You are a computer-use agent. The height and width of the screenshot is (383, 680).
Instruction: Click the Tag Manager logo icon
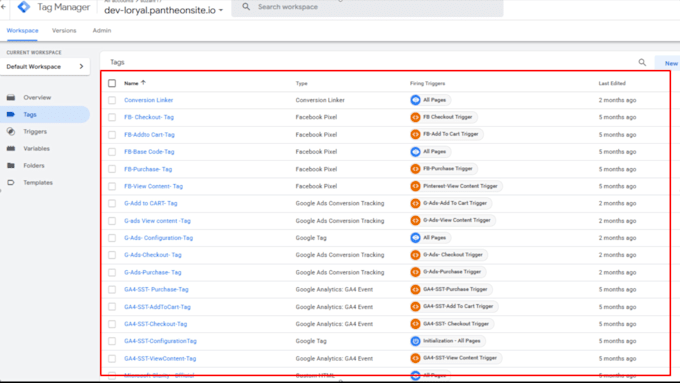pos(24,7)
